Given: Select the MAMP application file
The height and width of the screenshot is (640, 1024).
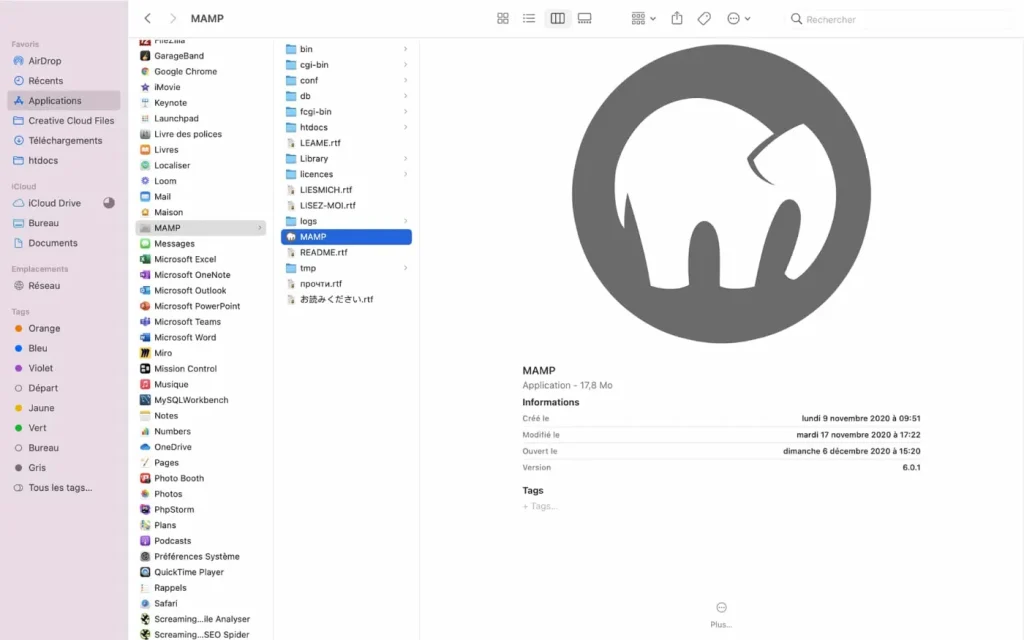Looking at the screenshot, I should (346, 237).
